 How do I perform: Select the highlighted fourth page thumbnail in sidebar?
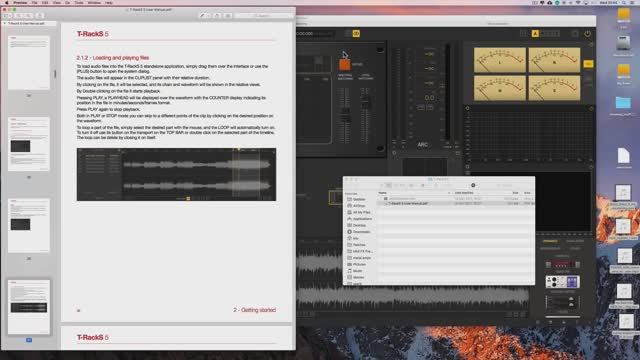click(29, 307)
